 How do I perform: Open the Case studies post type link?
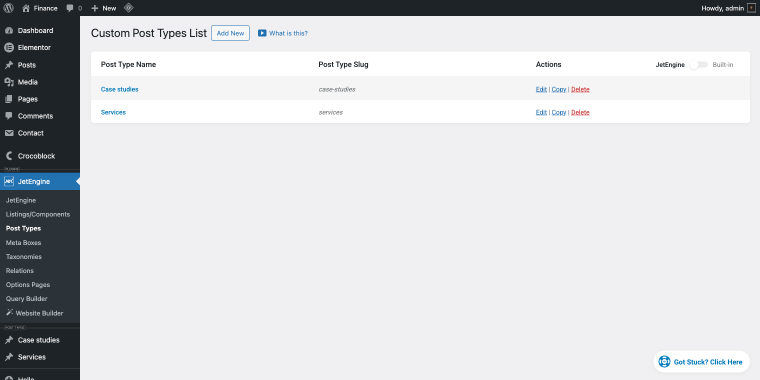(119, 89)
